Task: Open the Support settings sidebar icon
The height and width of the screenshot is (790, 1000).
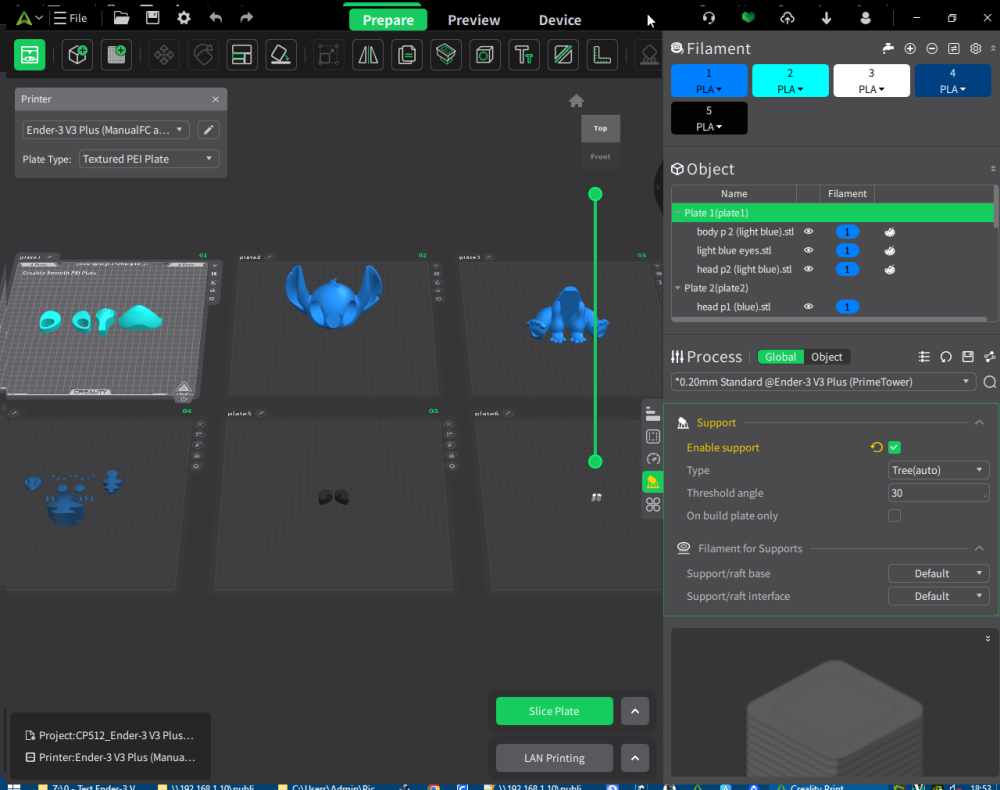Action: click(652, 482)
